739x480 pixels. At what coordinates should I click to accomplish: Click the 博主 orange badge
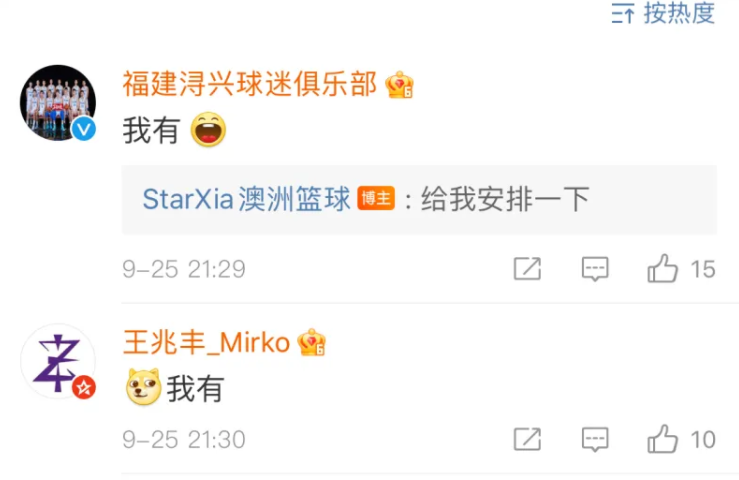[x=376, y=199]
